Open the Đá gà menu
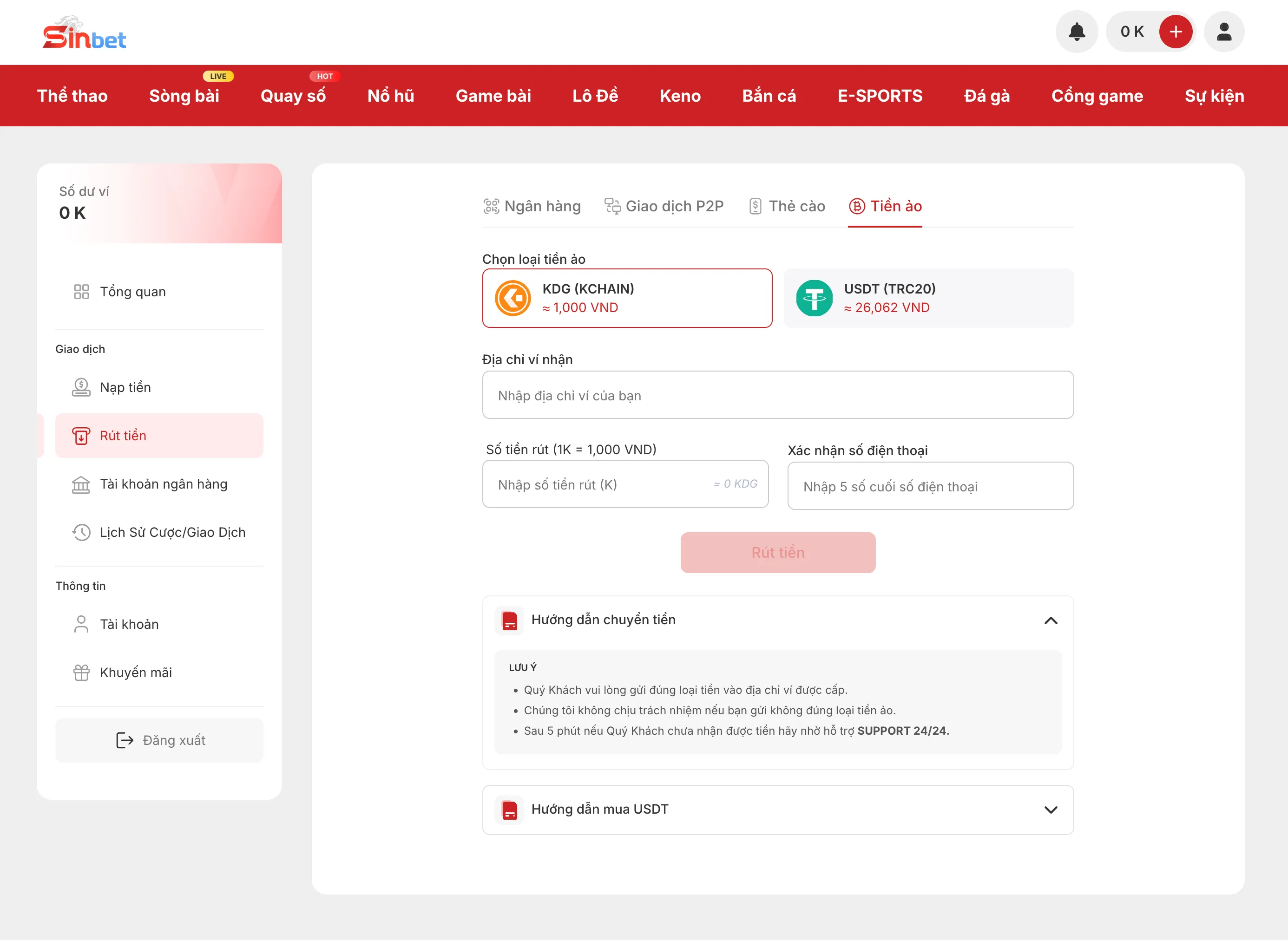 [x=987, y=96]
